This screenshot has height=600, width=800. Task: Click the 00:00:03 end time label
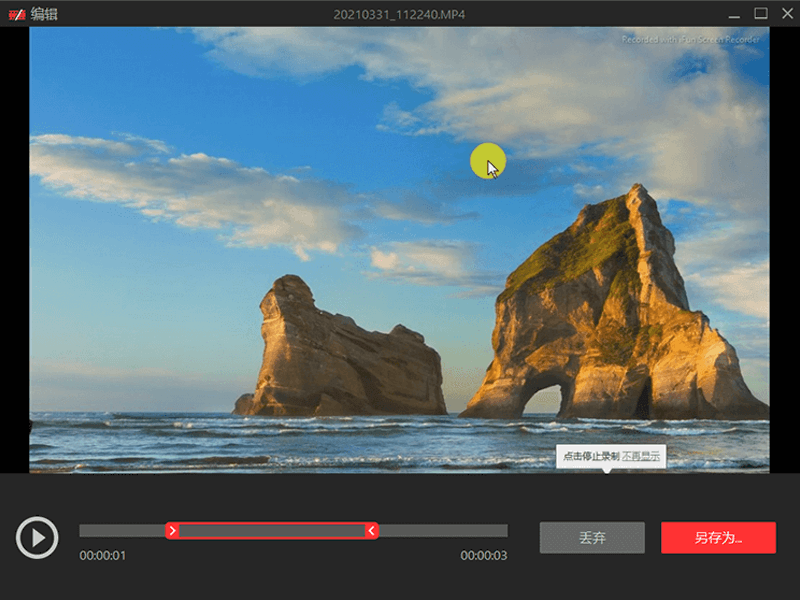[483, 556]
